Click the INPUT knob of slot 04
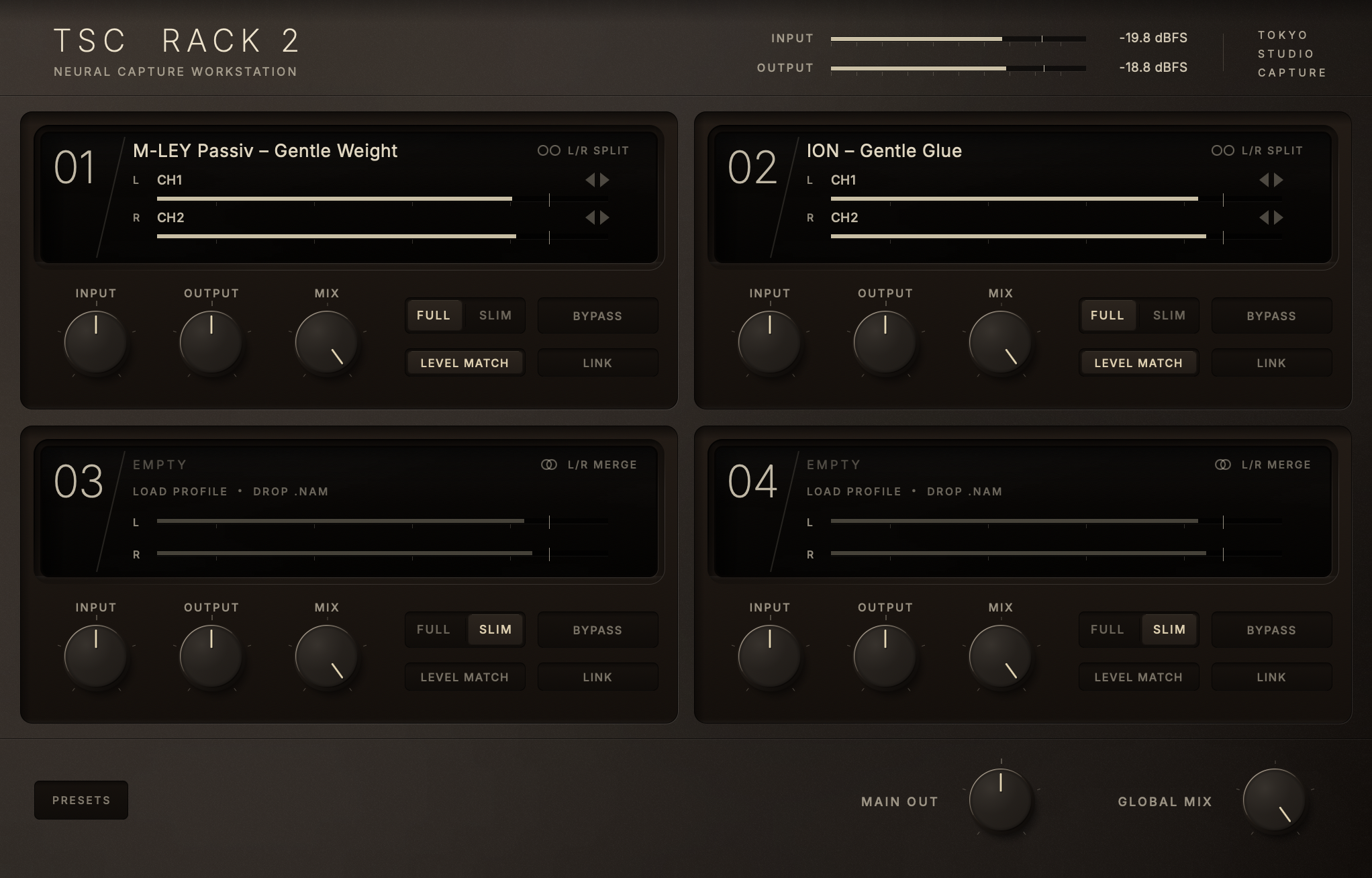Screen dimensions: 1372x878 [769, 656]
